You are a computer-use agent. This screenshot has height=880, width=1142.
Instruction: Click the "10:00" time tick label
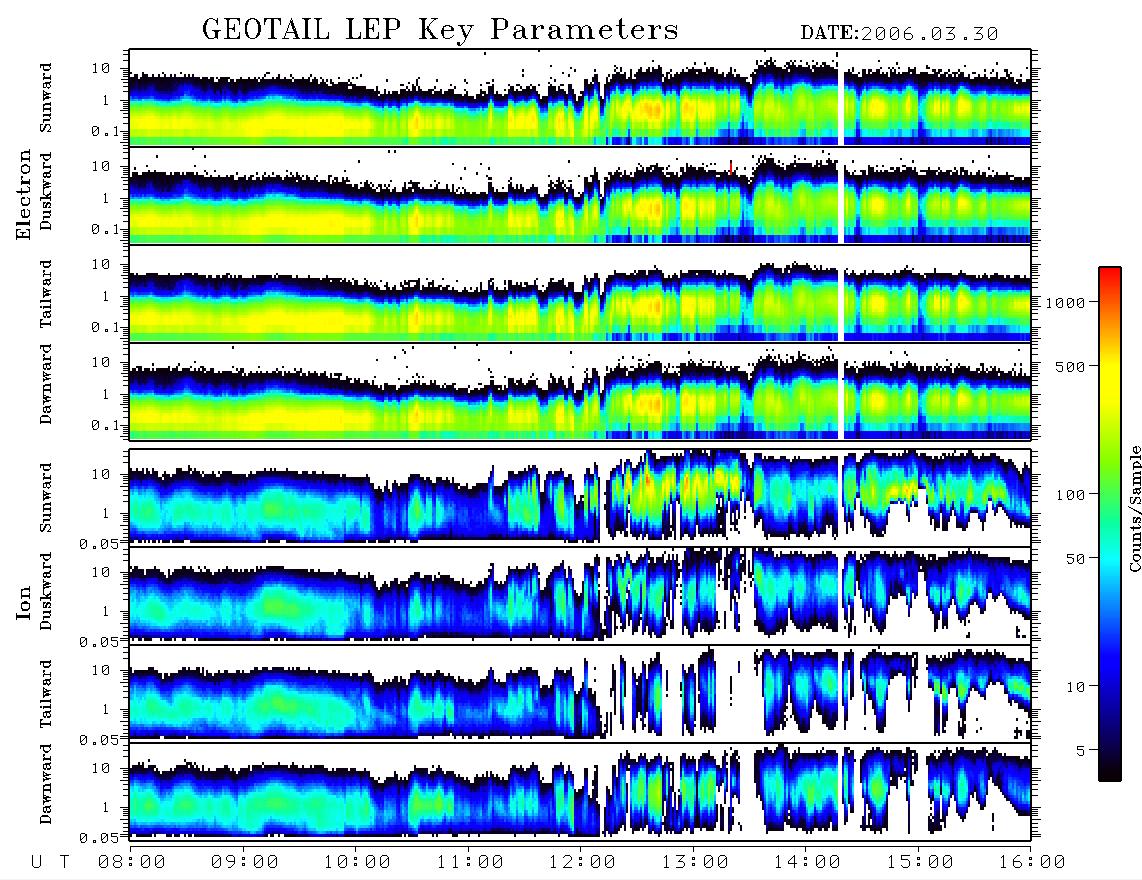pos(357,862)
